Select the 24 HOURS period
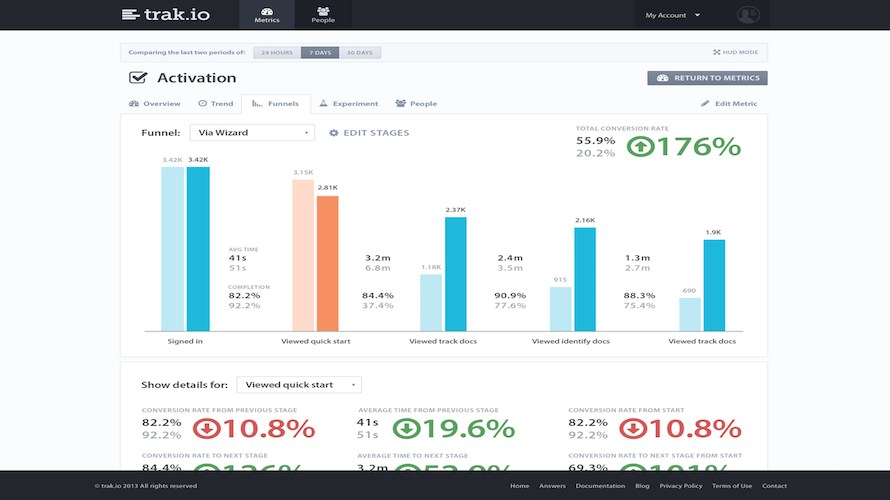The image size is (890, 500). click(x=277, y=53)
